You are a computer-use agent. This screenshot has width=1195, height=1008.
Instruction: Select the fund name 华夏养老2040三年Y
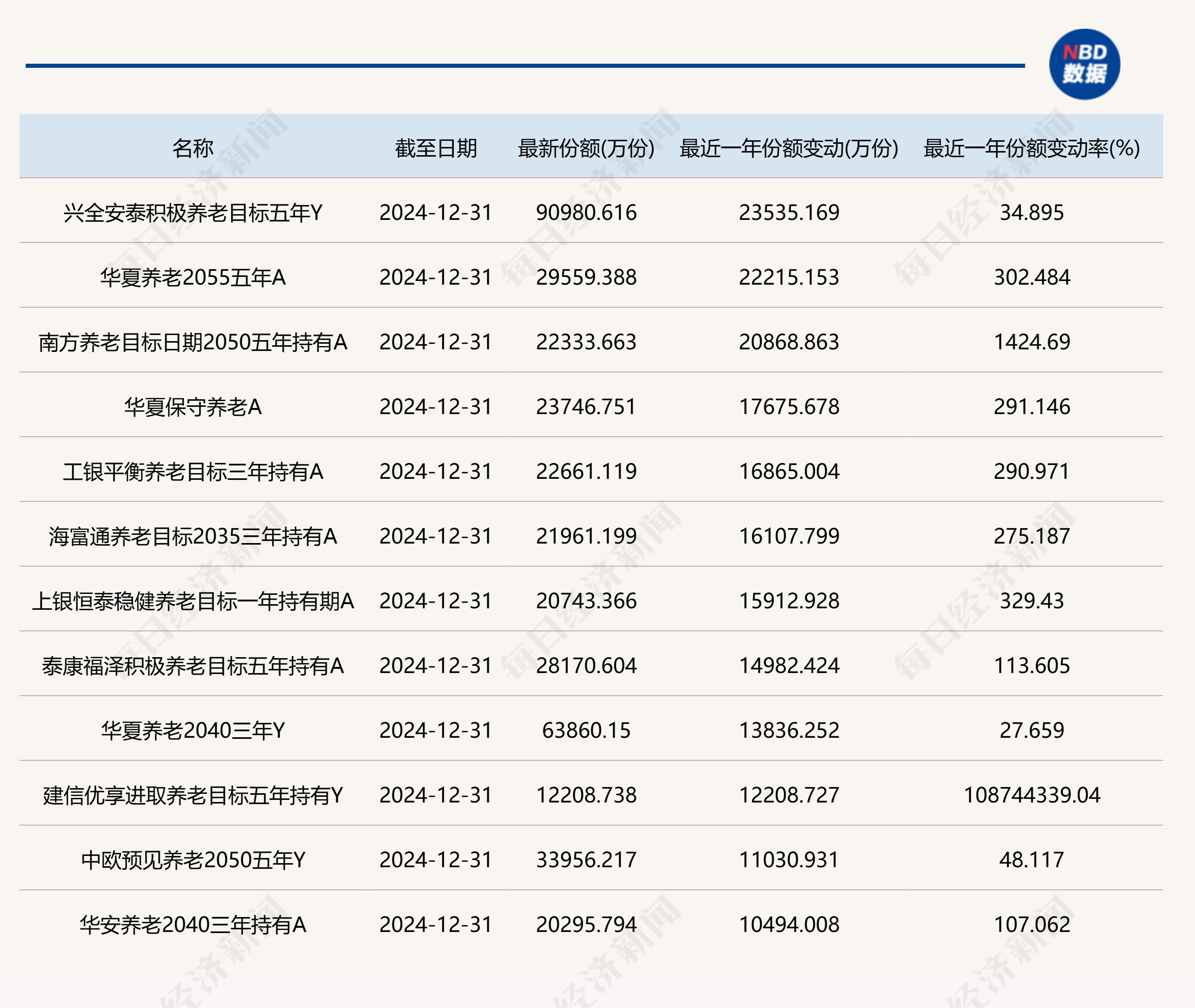(193, 730)
